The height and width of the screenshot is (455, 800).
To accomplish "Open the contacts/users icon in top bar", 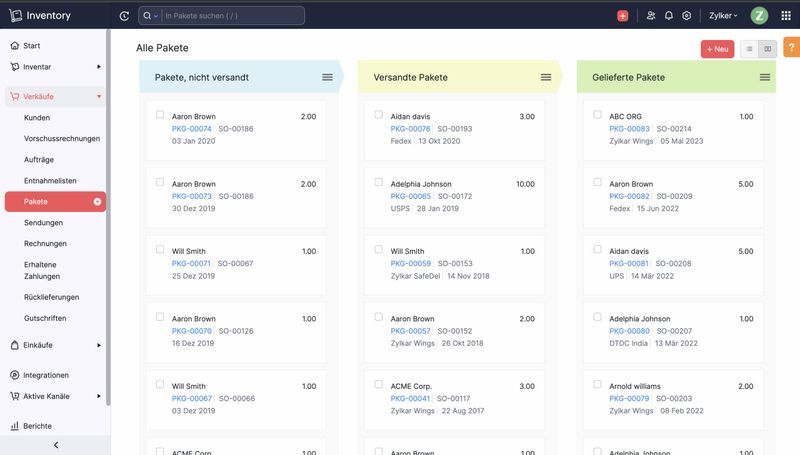I will pyautogui.click(x=651, y=16).
